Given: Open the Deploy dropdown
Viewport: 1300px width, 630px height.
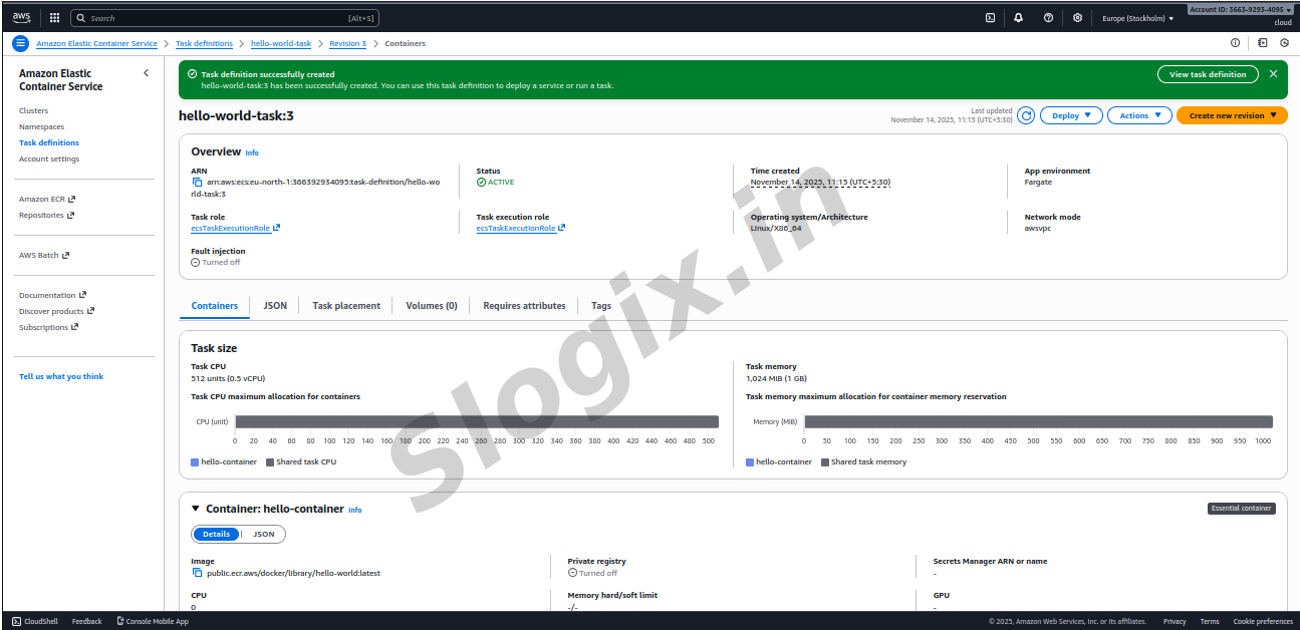Looking at the screenshot, I should [x=1071, y=115].
